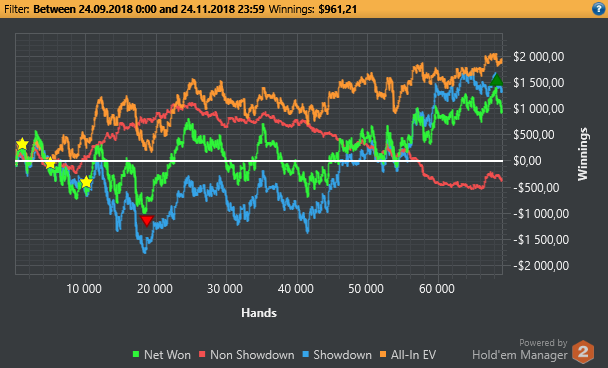608x368 pixels.
Task: Click the filter date range text
Action: tap(149, 9)
